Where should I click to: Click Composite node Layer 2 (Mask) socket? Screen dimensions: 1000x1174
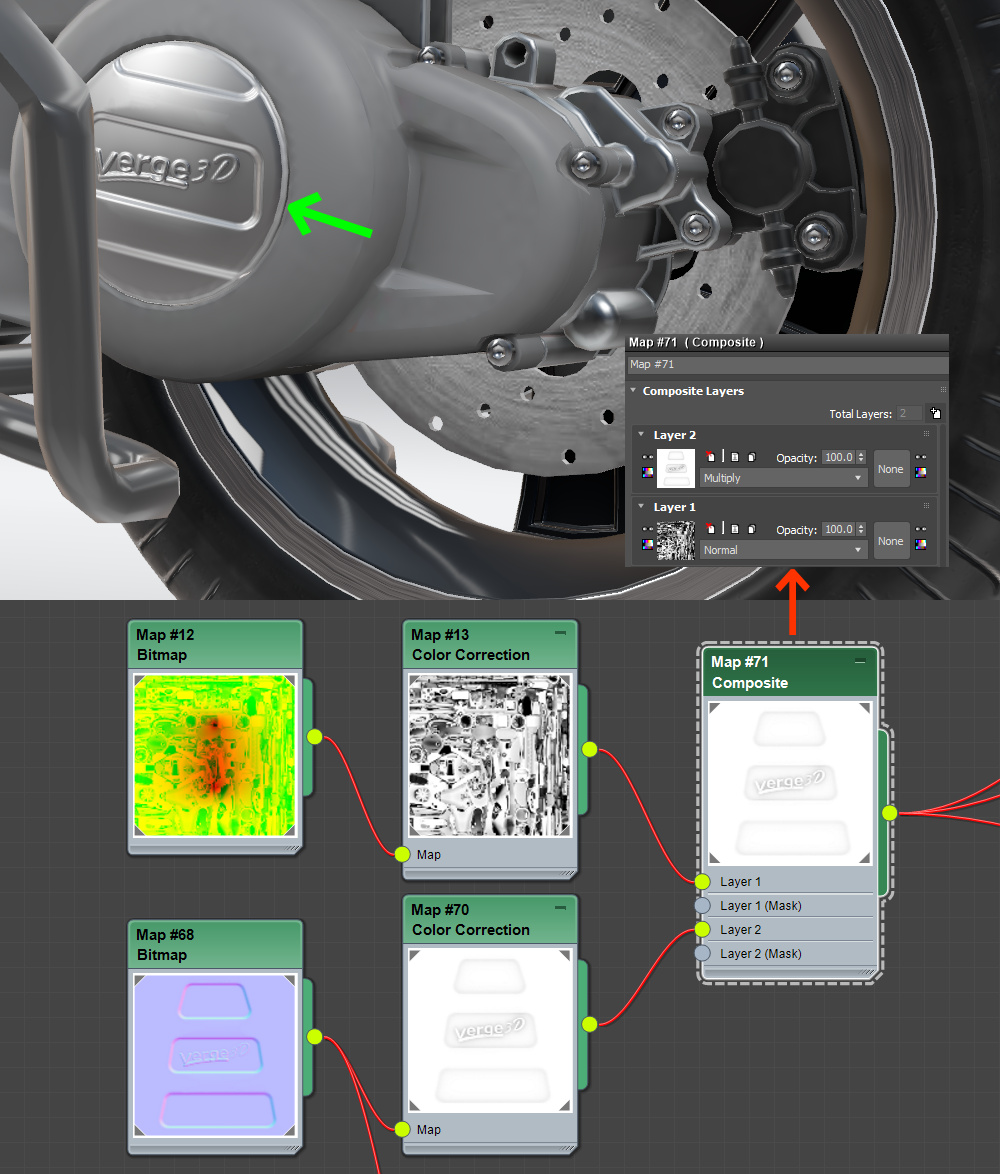click(702, 953)
